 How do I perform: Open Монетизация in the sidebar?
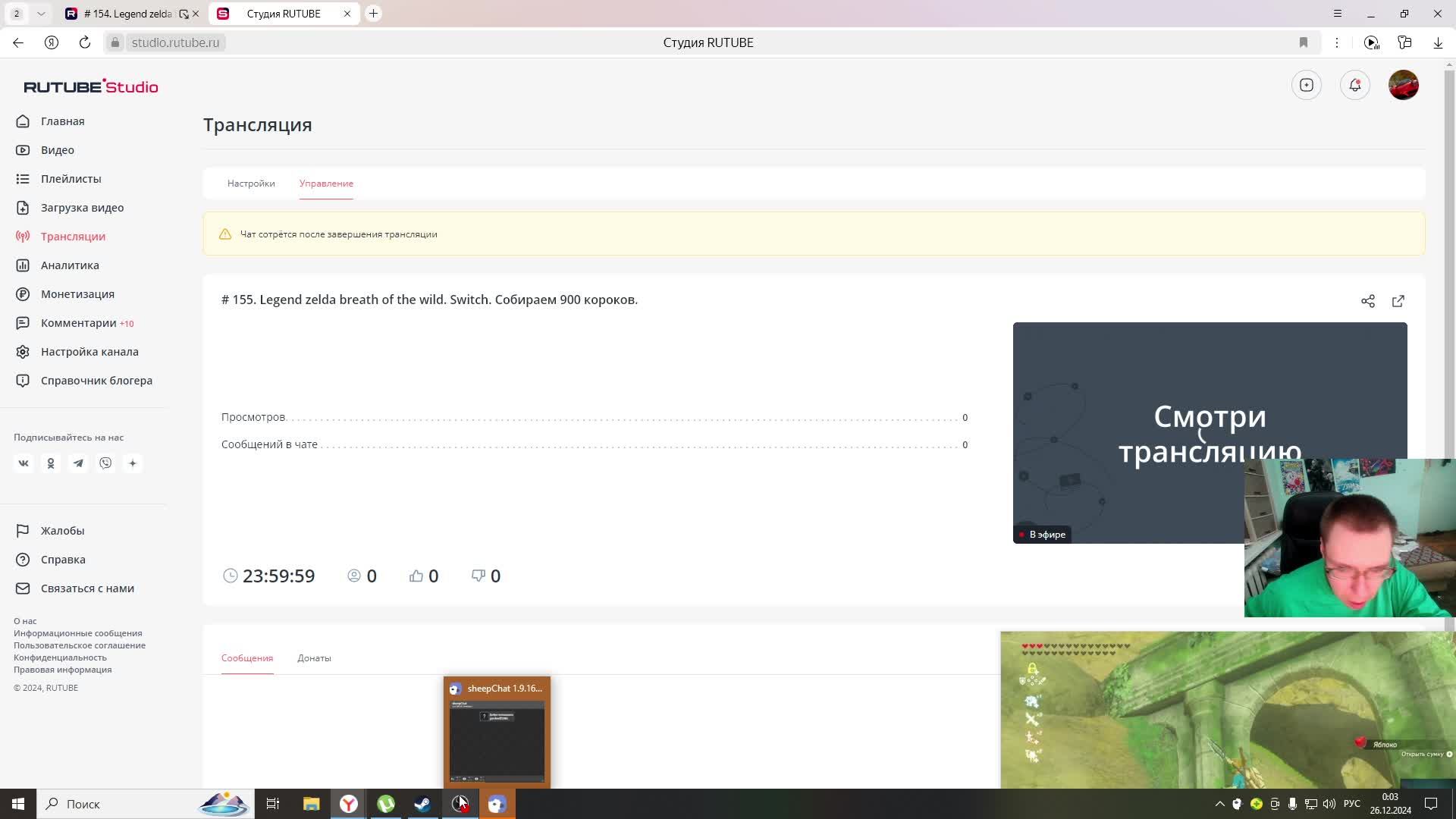click(77, 294)
